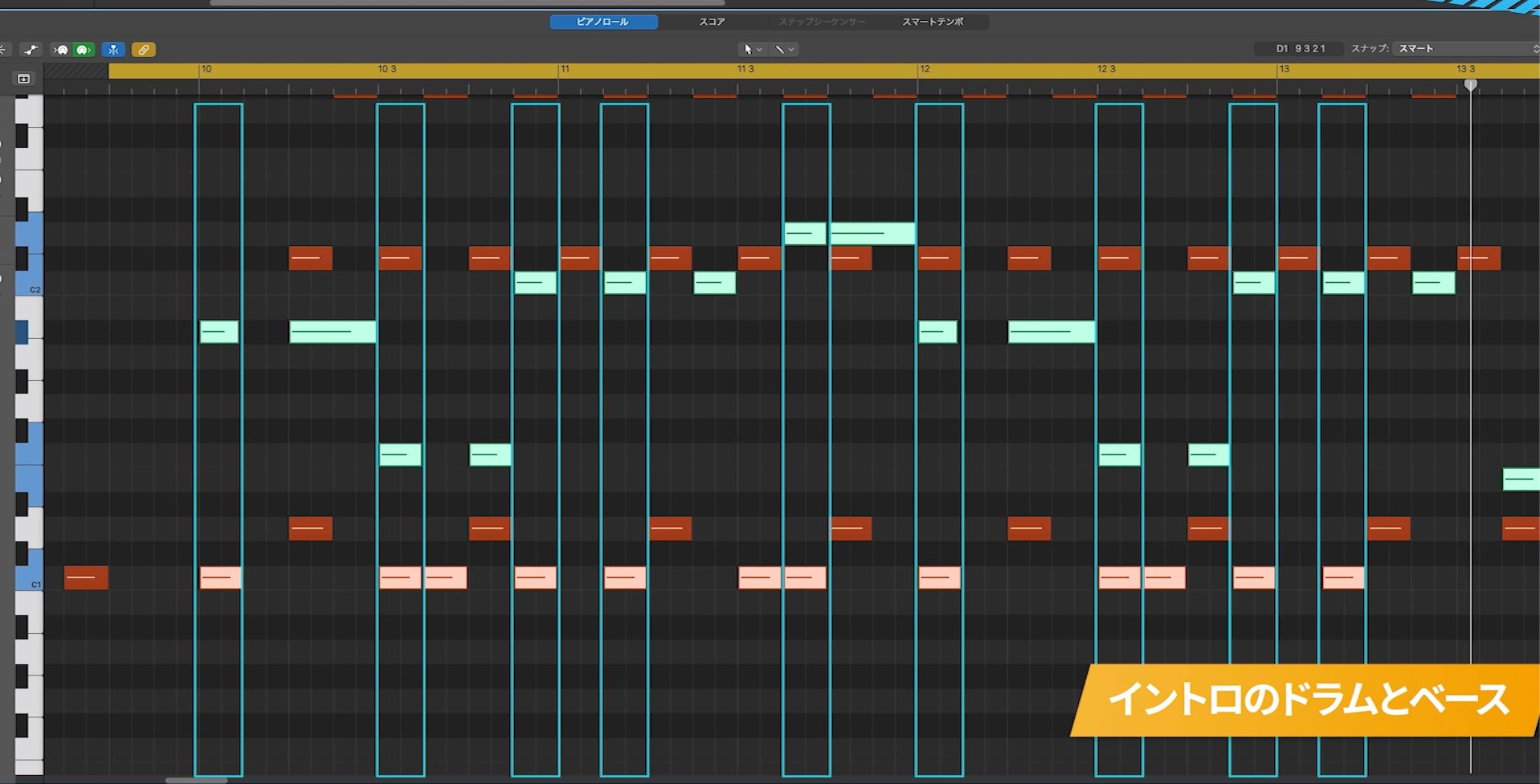This screenshot has height=784, width=1540.
Task: Click the yellow Link chain icon
Action: pos(143,50)
